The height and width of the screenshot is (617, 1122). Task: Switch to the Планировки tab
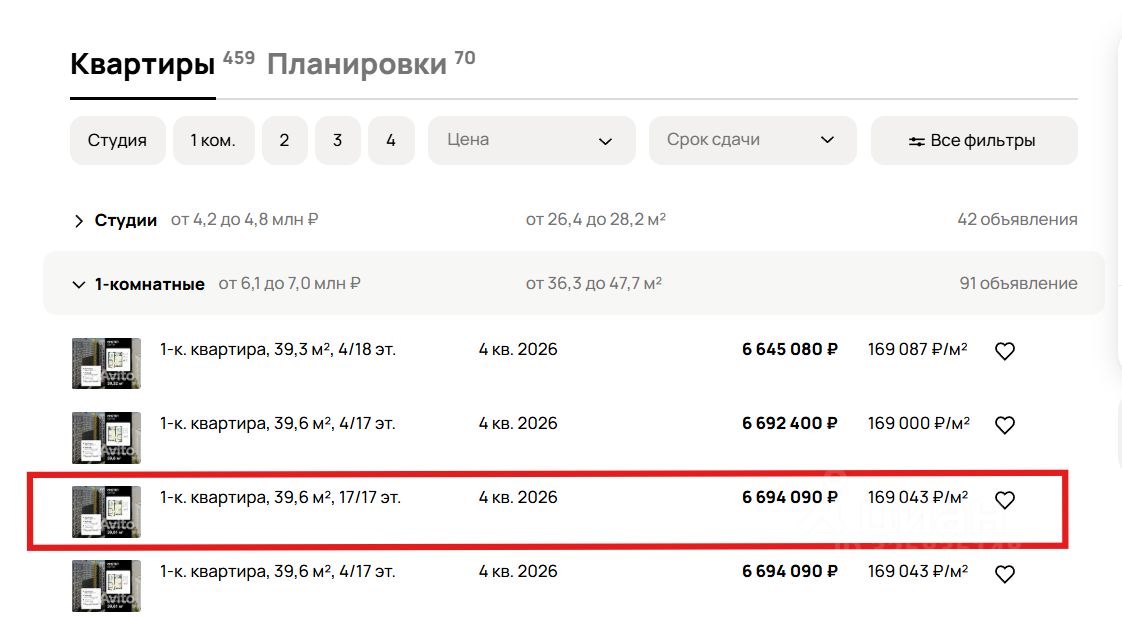(x=356, y=65)
